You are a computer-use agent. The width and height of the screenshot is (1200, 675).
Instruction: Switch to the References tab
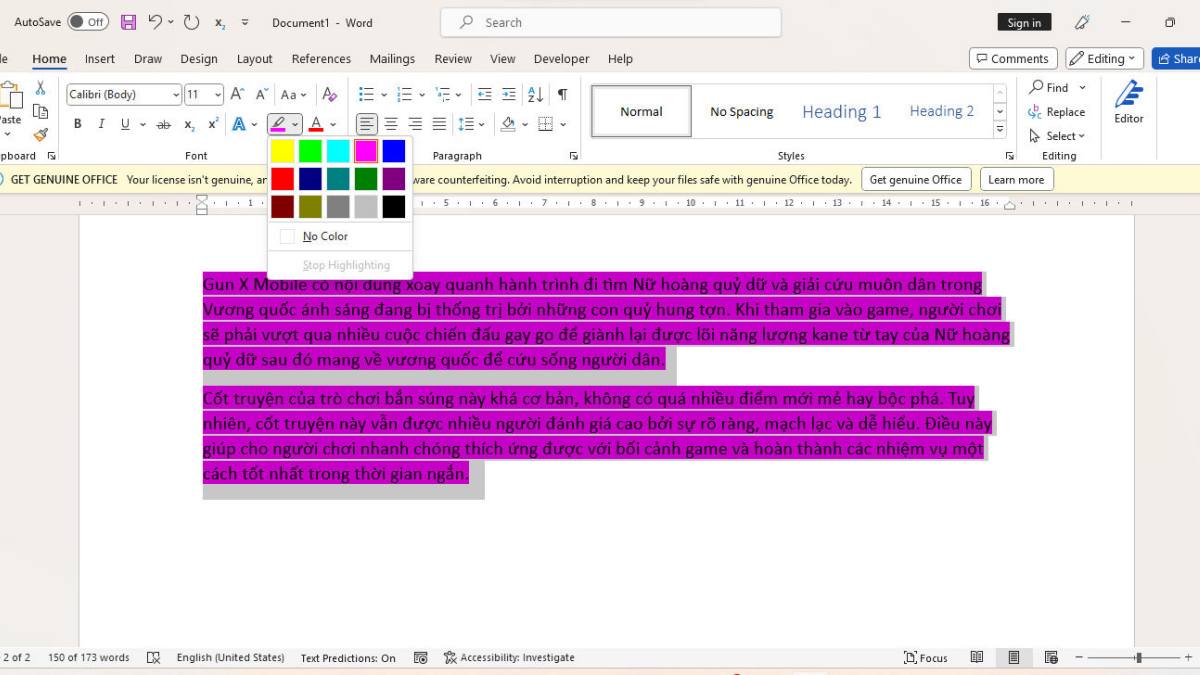click(x=321, y=59)
